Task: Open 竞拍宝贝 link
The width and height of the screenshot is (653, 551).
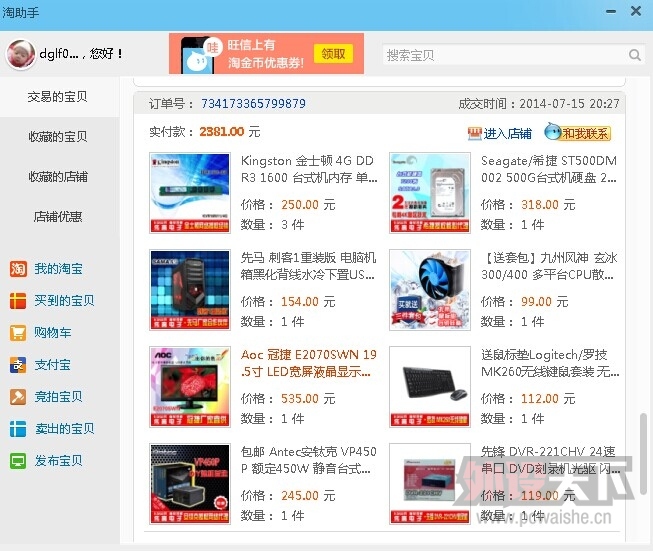Action: 58,397
